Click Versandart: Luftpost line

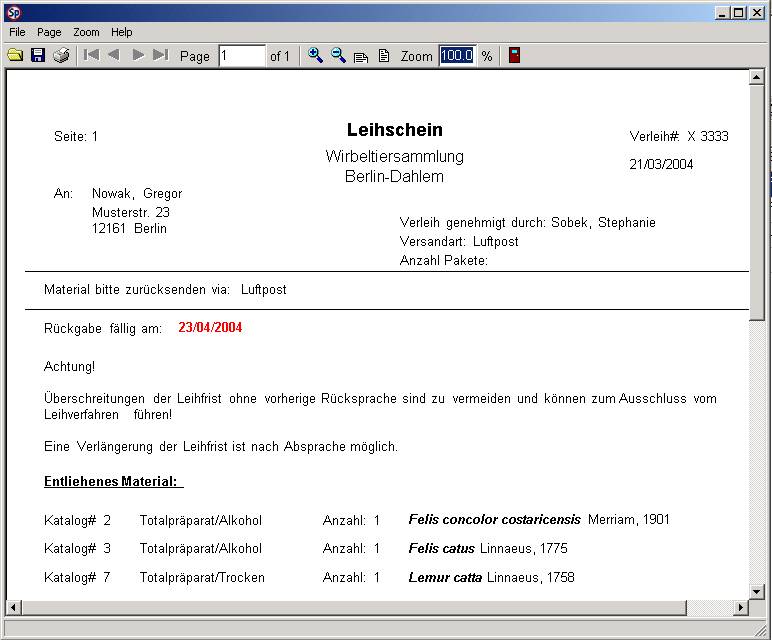point(459,242)
